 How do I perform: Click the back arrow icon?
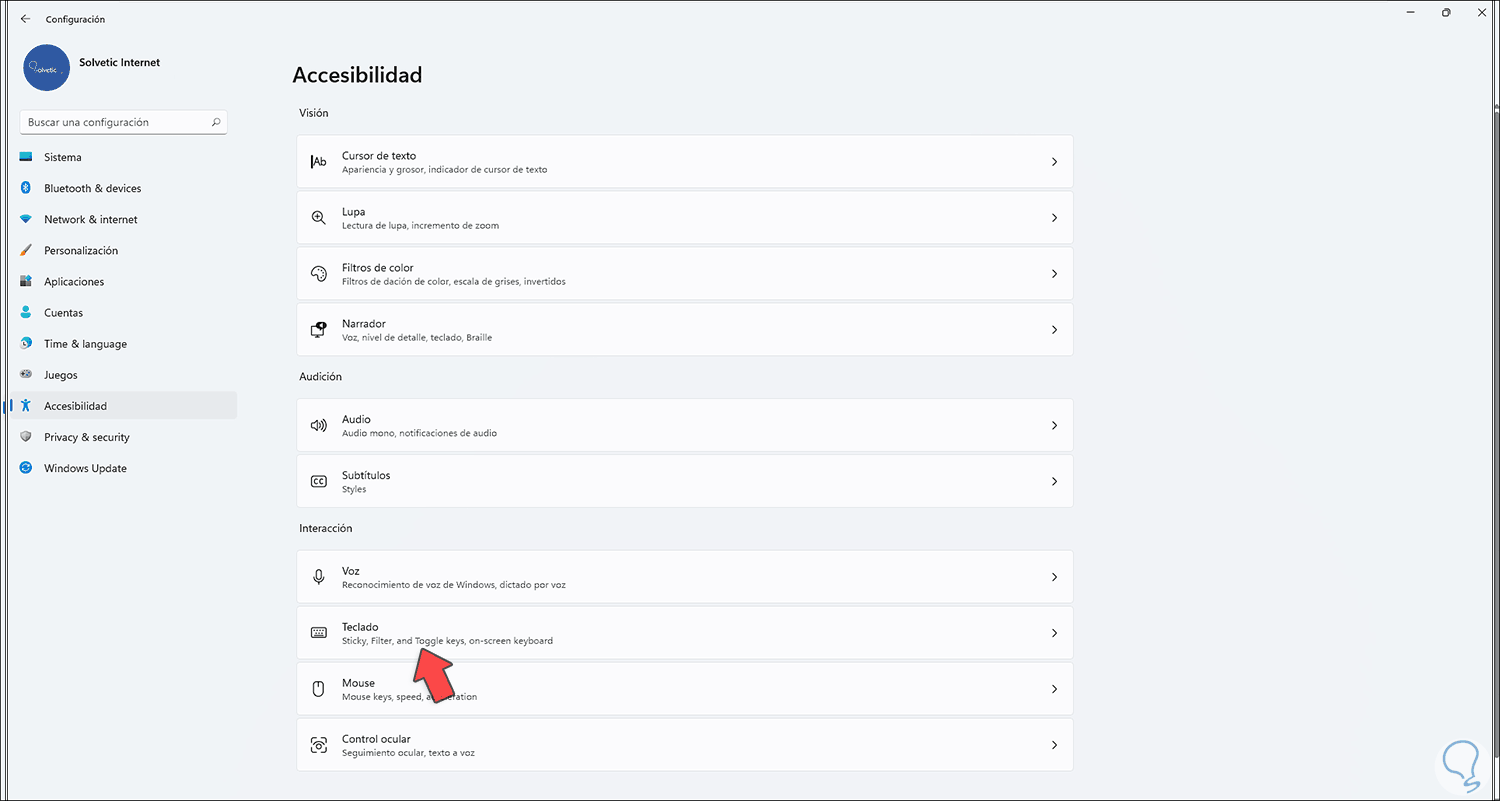[25, 19]
